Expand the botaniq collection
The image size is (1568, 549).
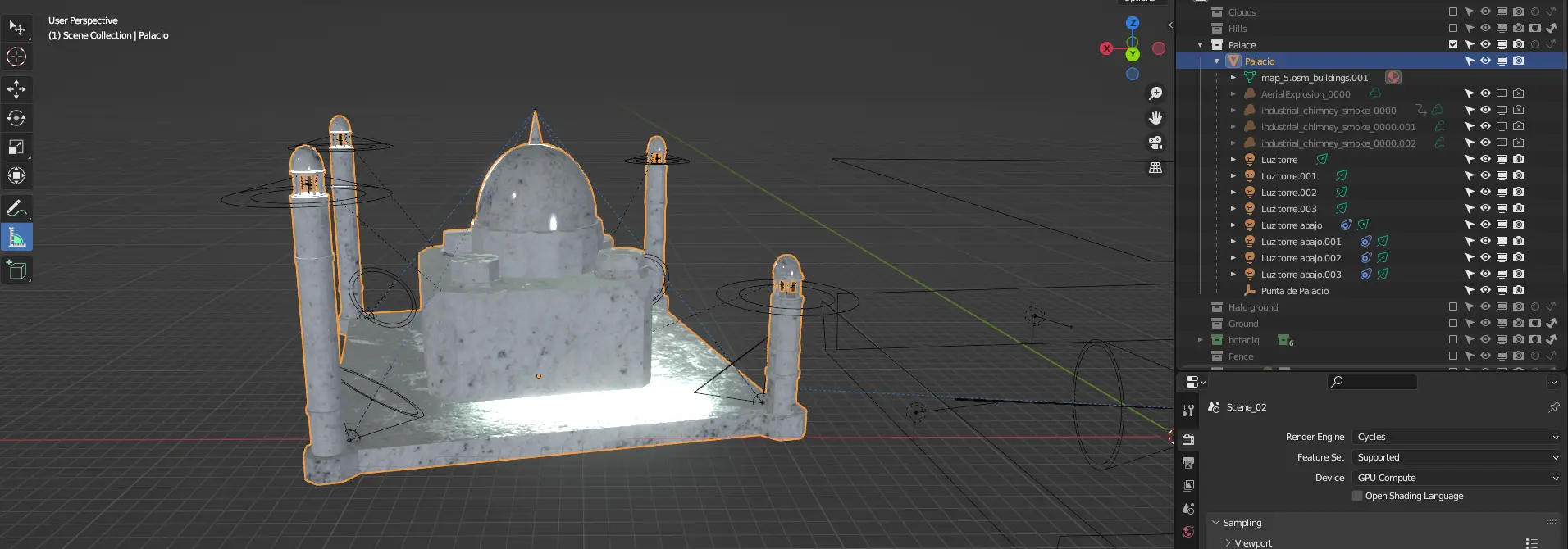[1201, 339]
